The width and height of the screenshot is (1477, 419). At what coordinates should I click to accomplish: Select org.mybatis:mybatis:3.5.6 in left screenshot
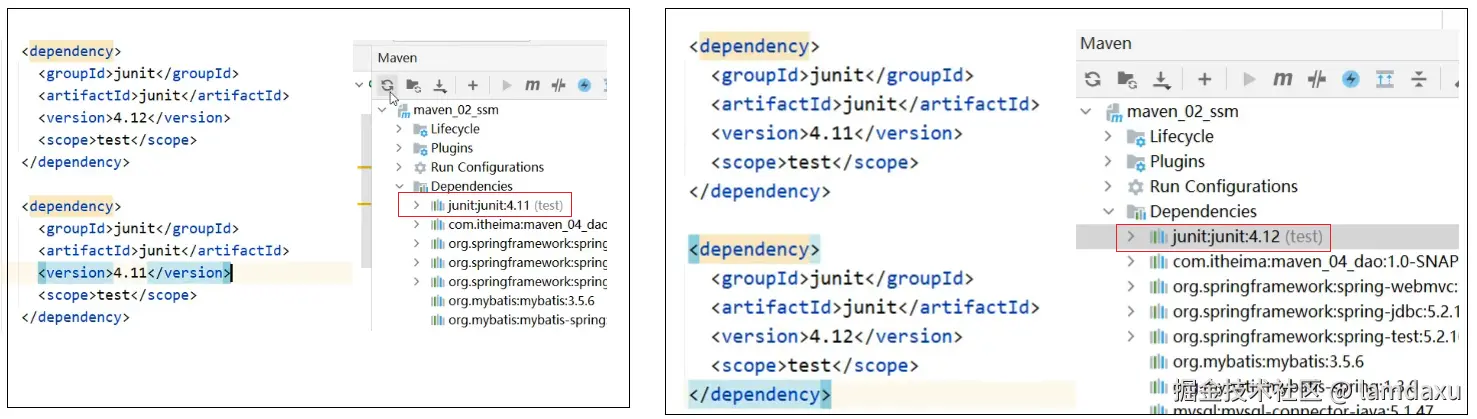tap(489, 301)
